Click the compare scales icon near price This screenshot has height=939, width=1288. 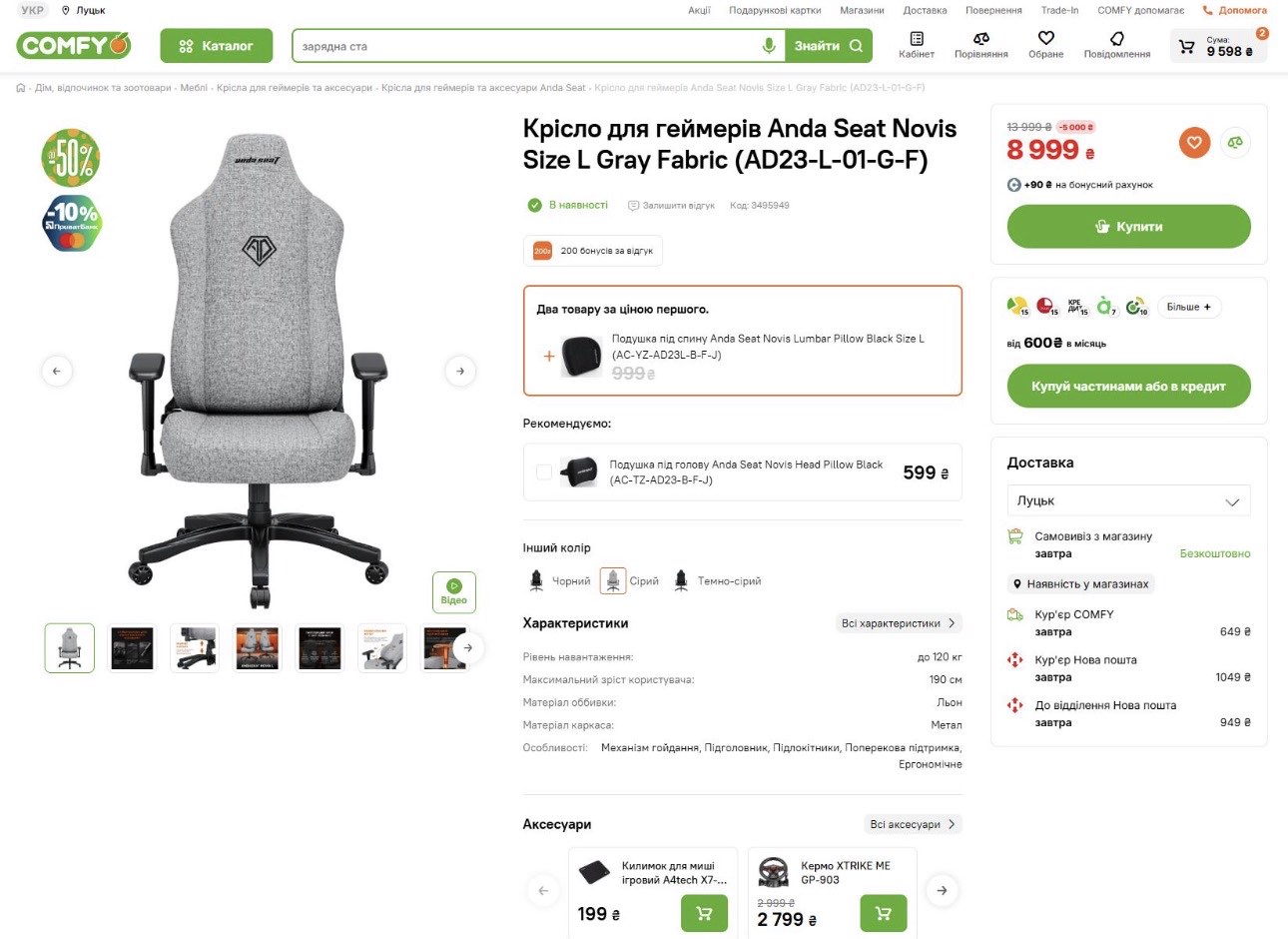tap(1235, 143)
